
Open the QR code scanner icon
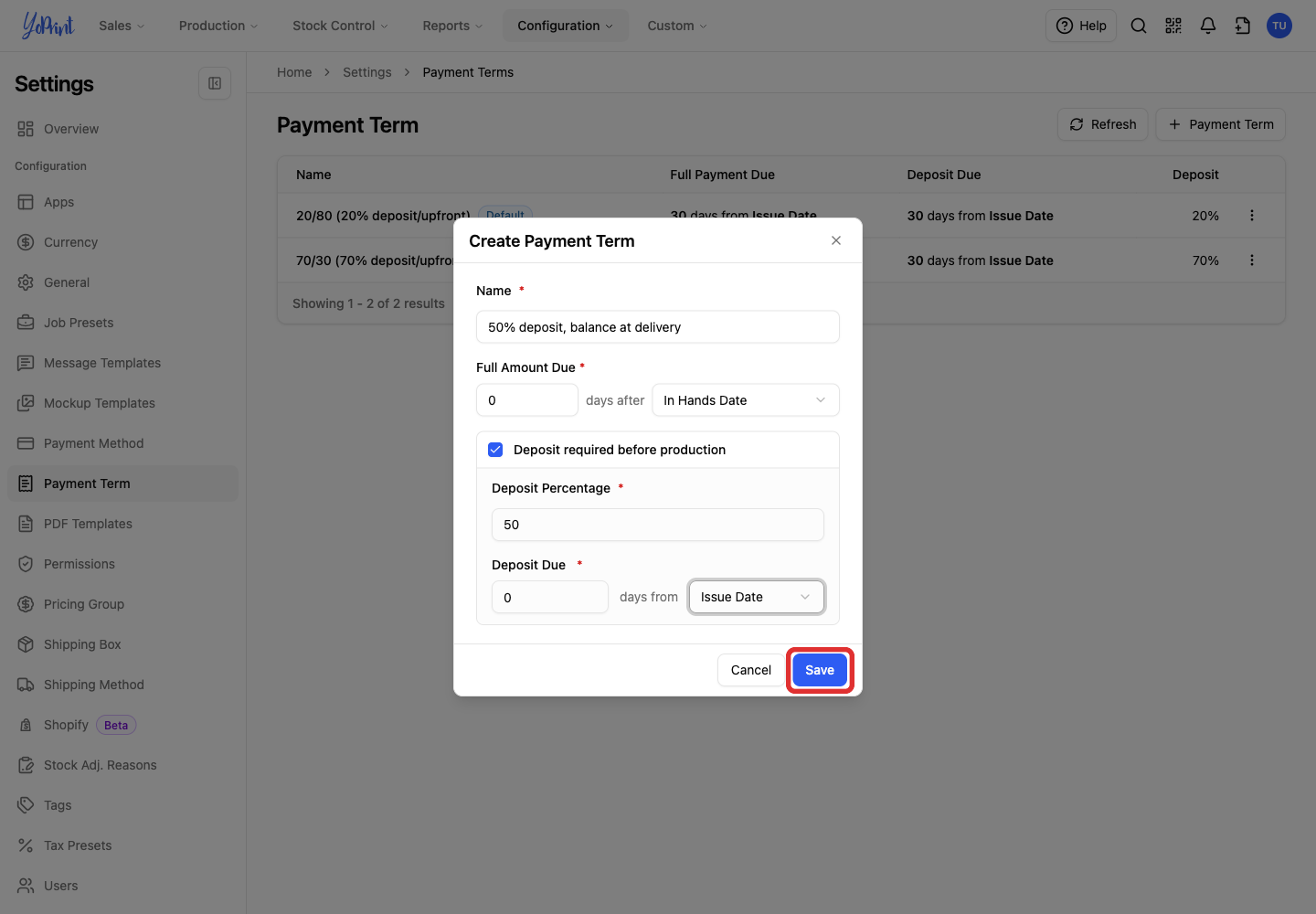(x=1173, y=26)
